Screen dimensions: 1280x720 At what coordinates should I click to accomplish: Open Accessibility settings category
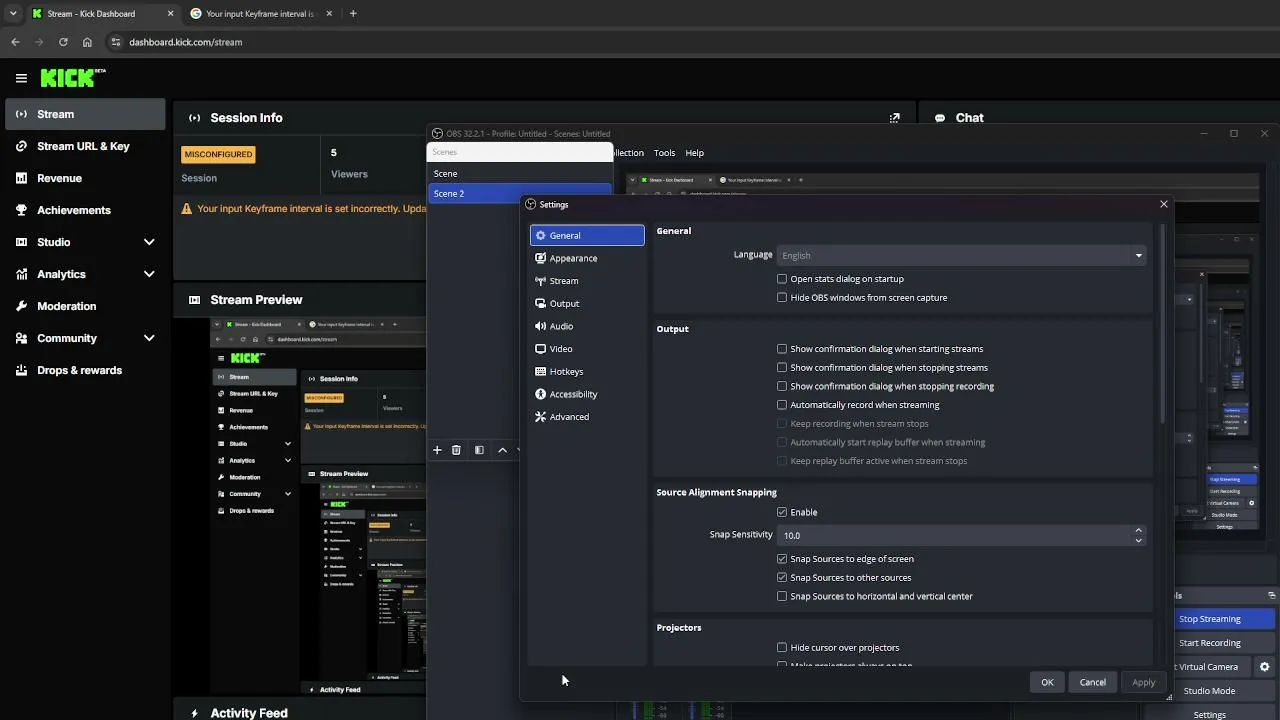tap(587, 394)
